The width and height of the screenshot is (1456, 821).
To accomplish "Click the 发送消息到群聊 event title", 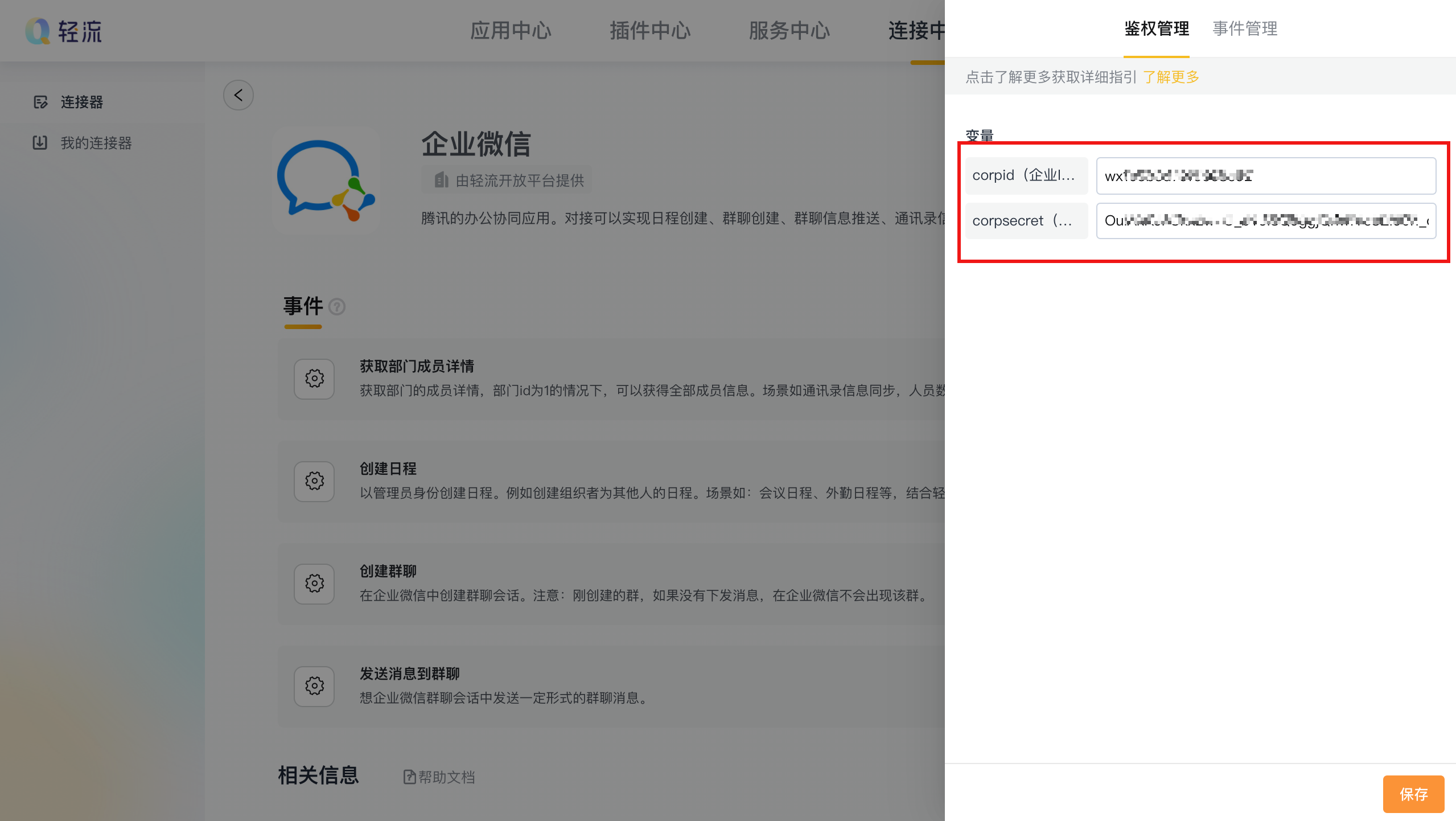I will click(x=409, y=674).
